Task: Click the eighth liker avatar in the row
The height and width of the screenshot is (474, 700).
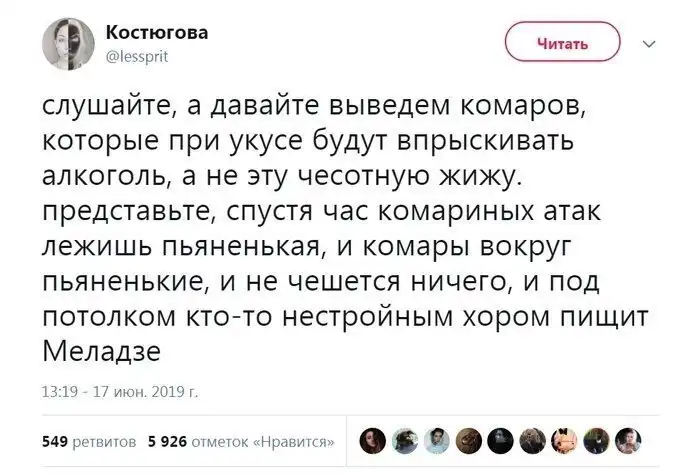Action: pyautogui.click(x=599, y=438)
